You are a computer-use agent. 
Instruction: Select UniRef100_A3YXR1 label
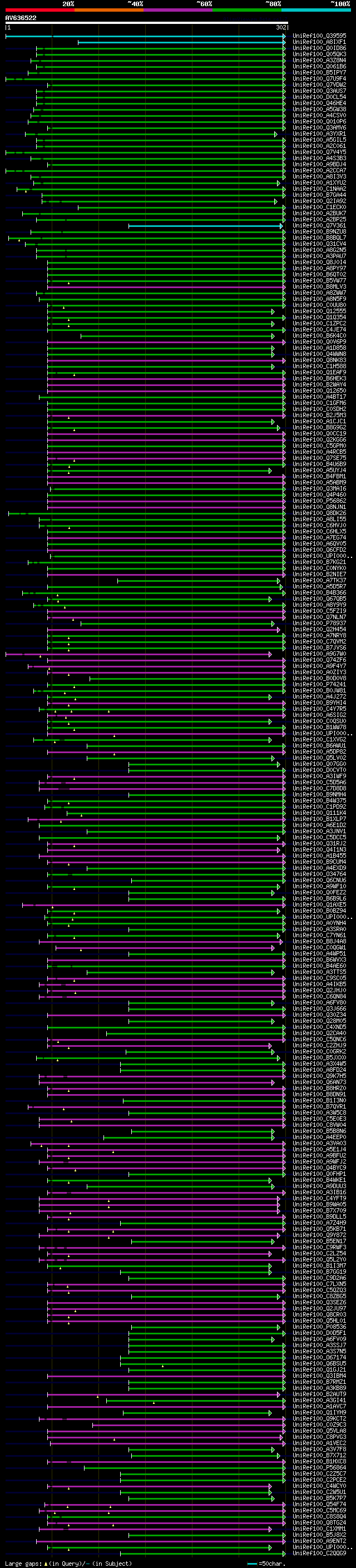319,134
